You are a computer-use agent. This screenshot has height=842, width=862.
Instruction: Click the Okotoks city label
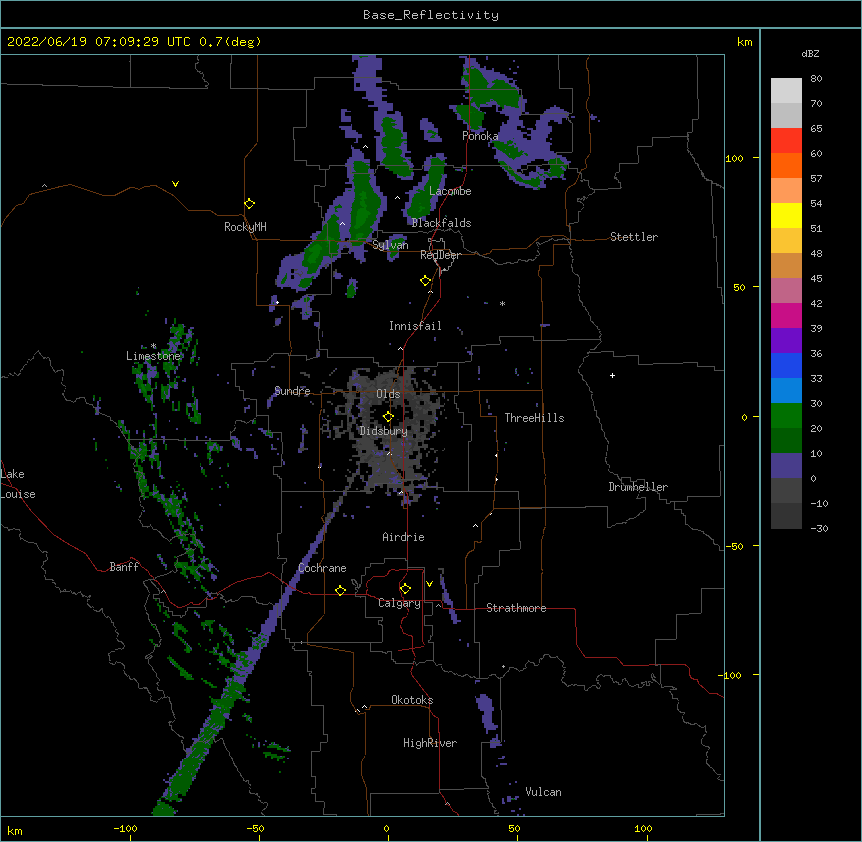[412, 700]
